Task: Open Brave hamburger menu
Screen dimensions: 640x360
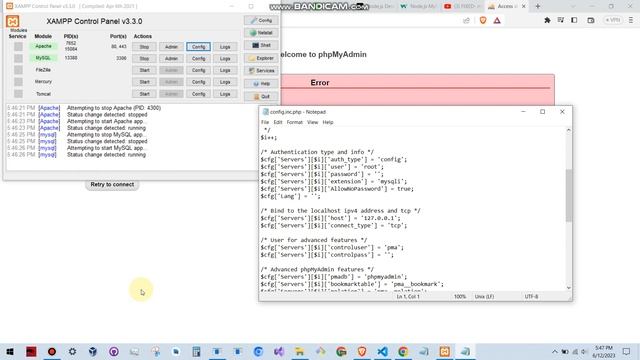Action: tap(631, 20)
